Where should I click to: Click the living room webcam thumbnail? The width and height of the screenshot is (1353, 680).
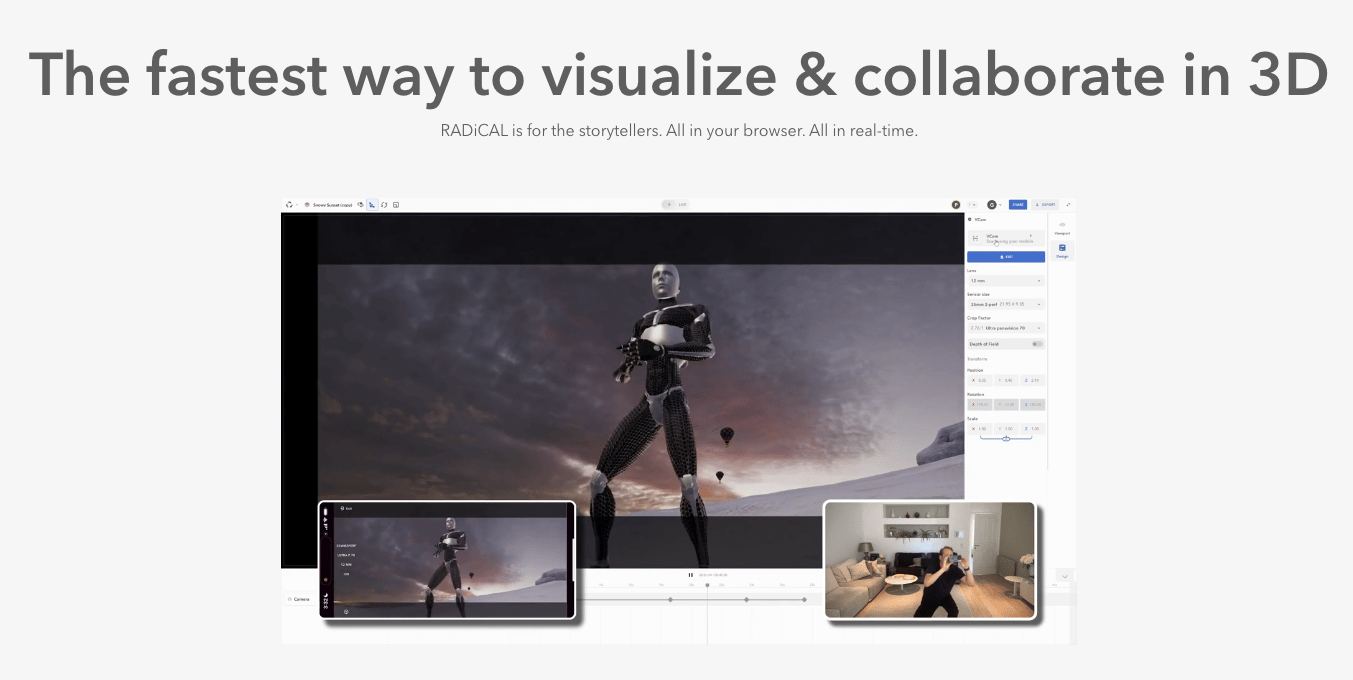929,560
